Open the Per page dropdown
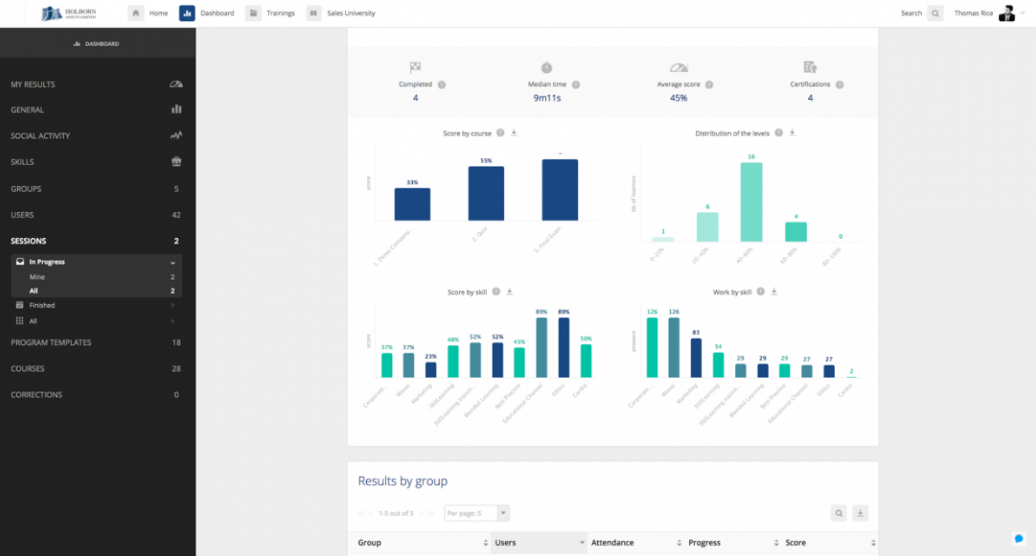Screen dimensions: 1036x556 (x=477, y=513)
